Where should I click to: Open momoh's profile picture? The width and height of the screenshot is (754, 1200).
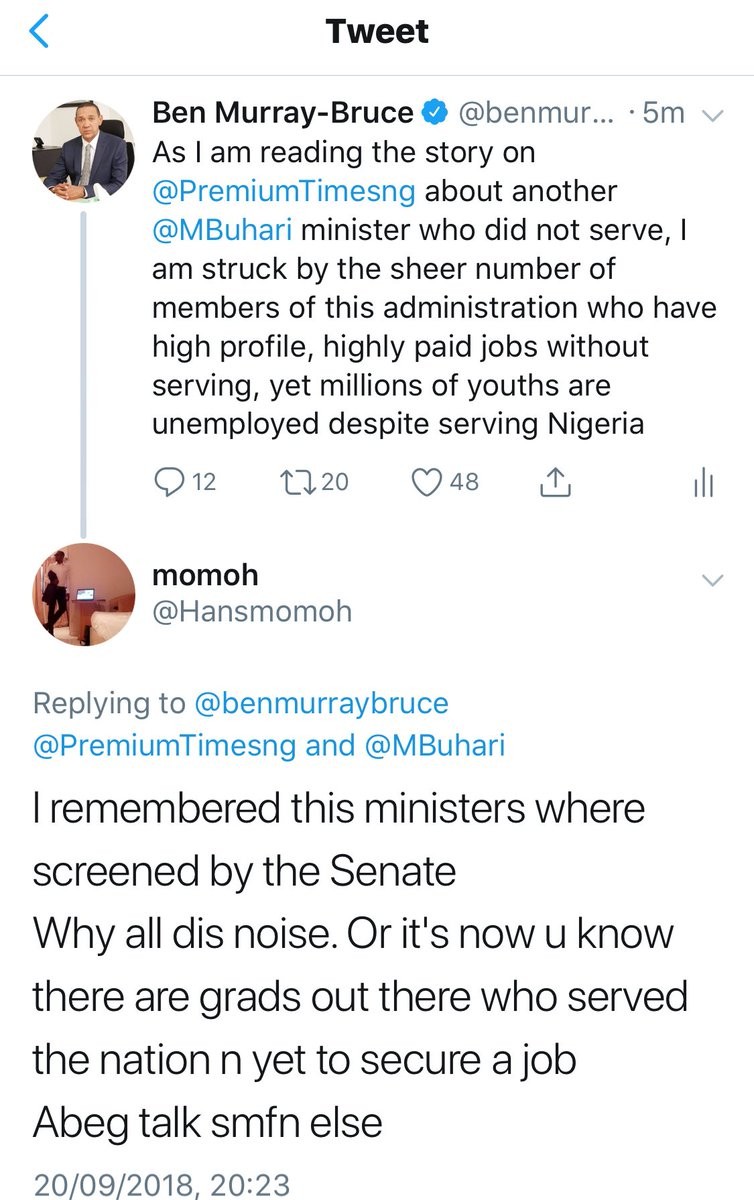pyautogui.click(x=84, y=594)
